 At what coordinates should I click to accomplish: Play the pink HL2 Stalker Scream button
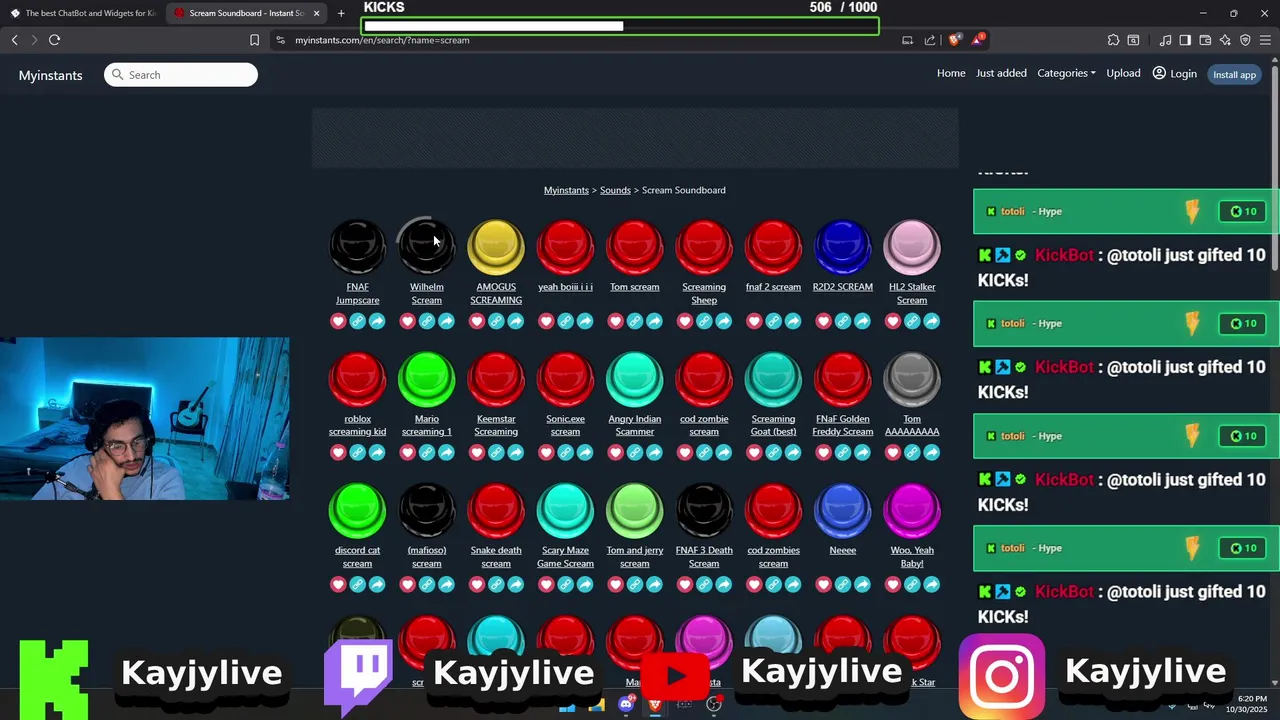tap(912, 247)
